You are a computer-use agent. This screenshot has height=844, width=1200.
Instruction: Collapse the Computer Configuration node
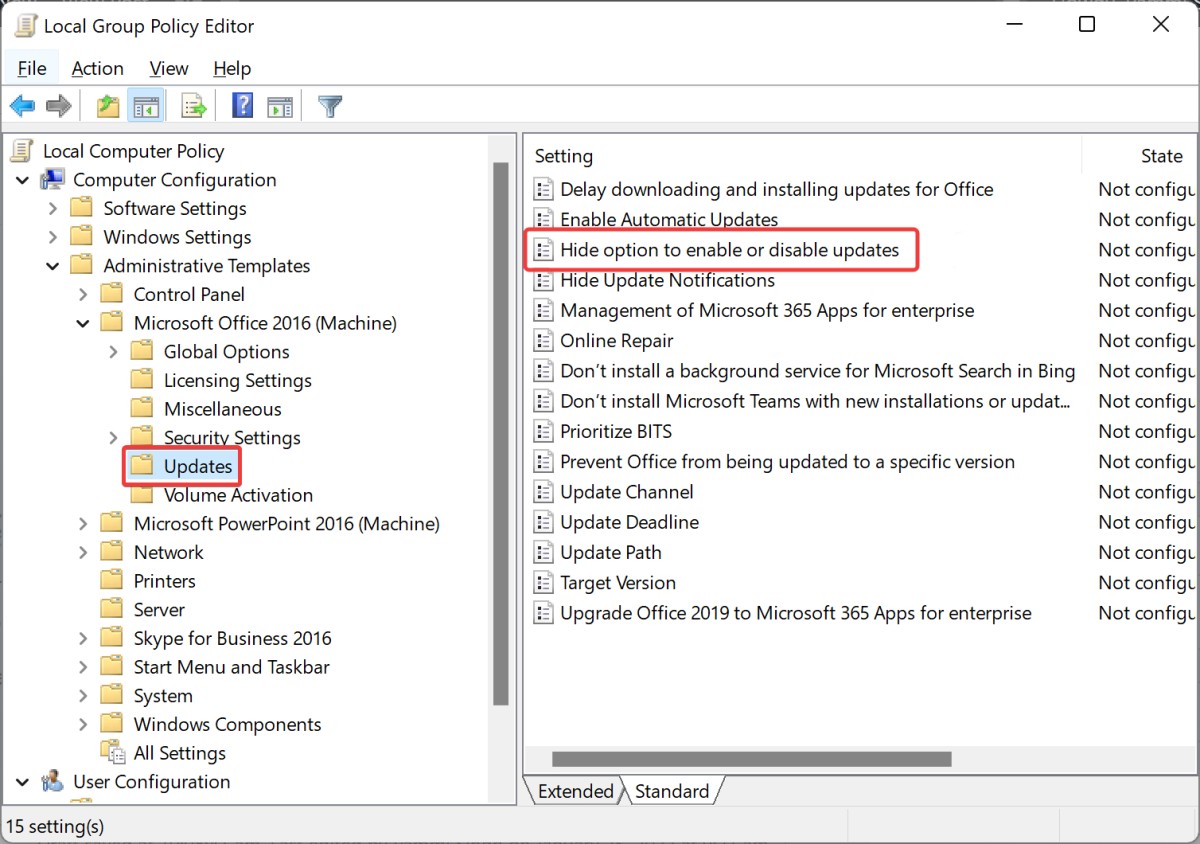pos(22,180)
